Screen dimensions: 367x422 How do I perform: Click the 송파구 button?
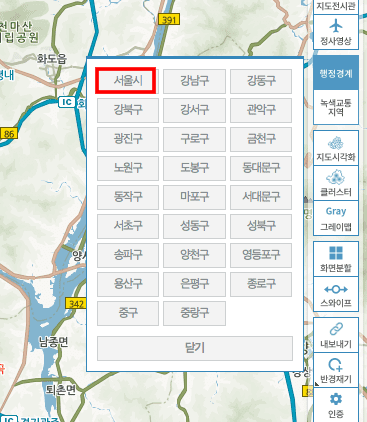128,255
